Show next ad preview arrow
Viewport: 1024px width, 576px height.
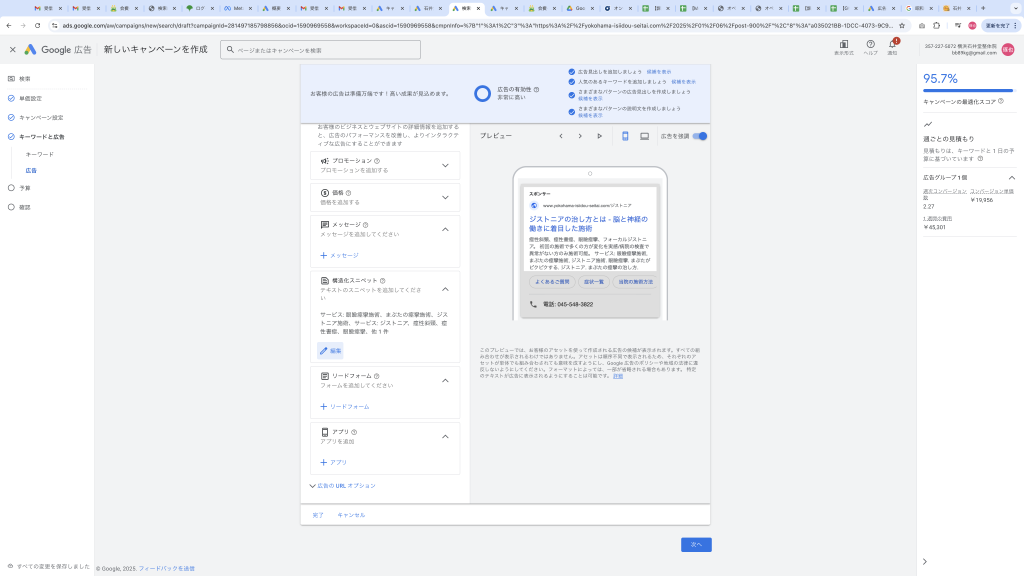pyautogui.click(x=580, y=136)
